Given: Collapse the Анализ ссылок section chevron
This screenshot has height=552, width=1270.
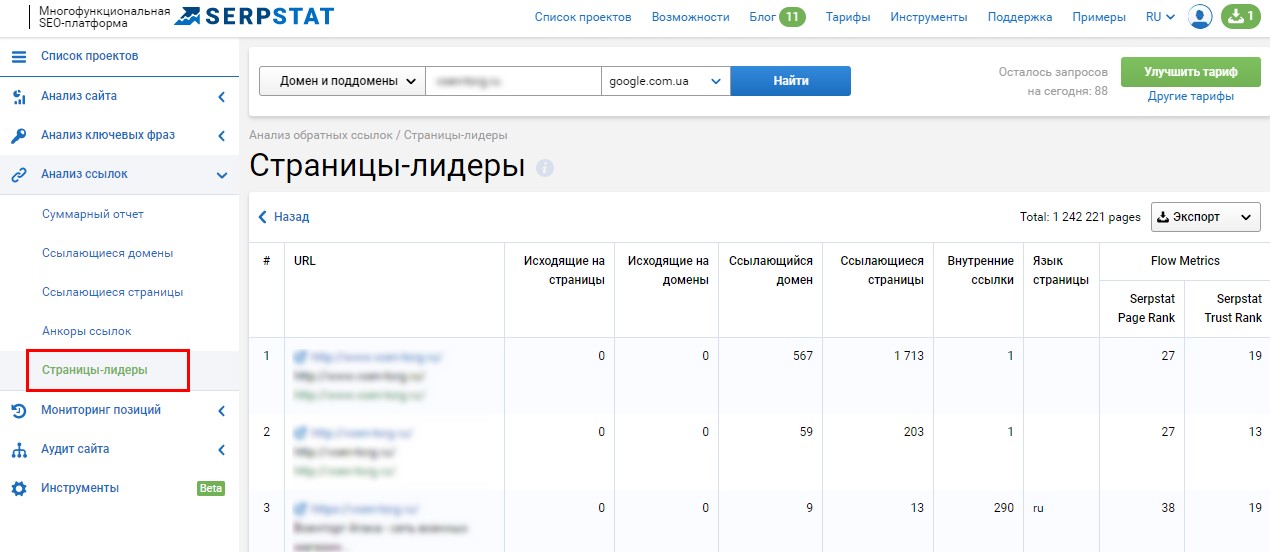Looking at the screenshot, I should pos(221,175).
